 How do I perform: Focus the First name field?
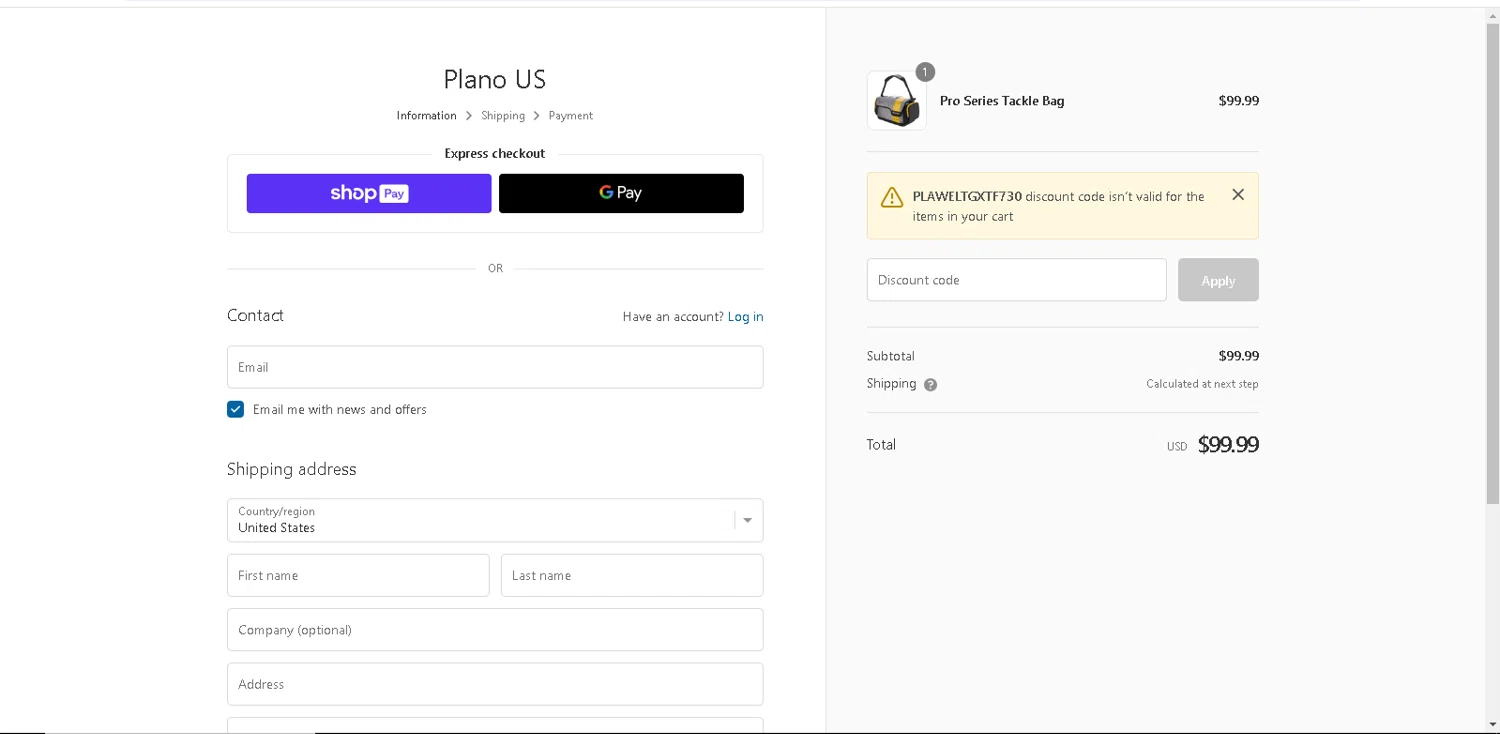tap(358, 575)
